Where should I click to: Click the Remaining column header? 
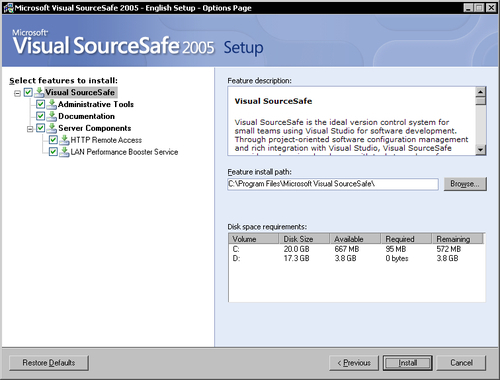(x=457, y=239)
